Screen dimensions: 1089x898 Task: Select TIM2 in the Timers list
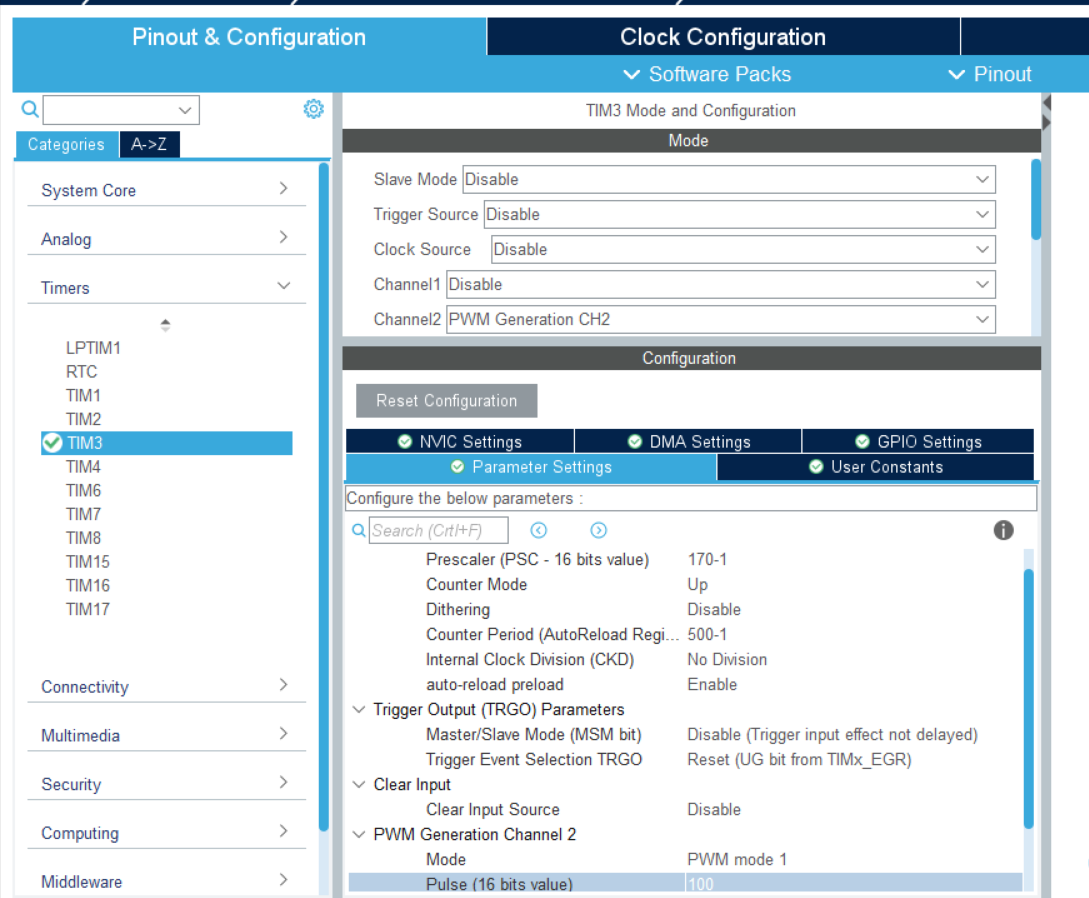83,419
